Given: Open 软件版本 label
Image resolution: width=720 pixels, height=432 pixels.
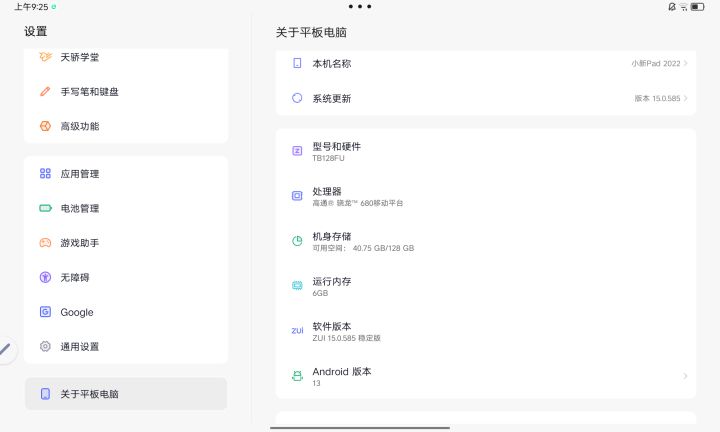Looking at the screenshot, I should pos(332,326).
